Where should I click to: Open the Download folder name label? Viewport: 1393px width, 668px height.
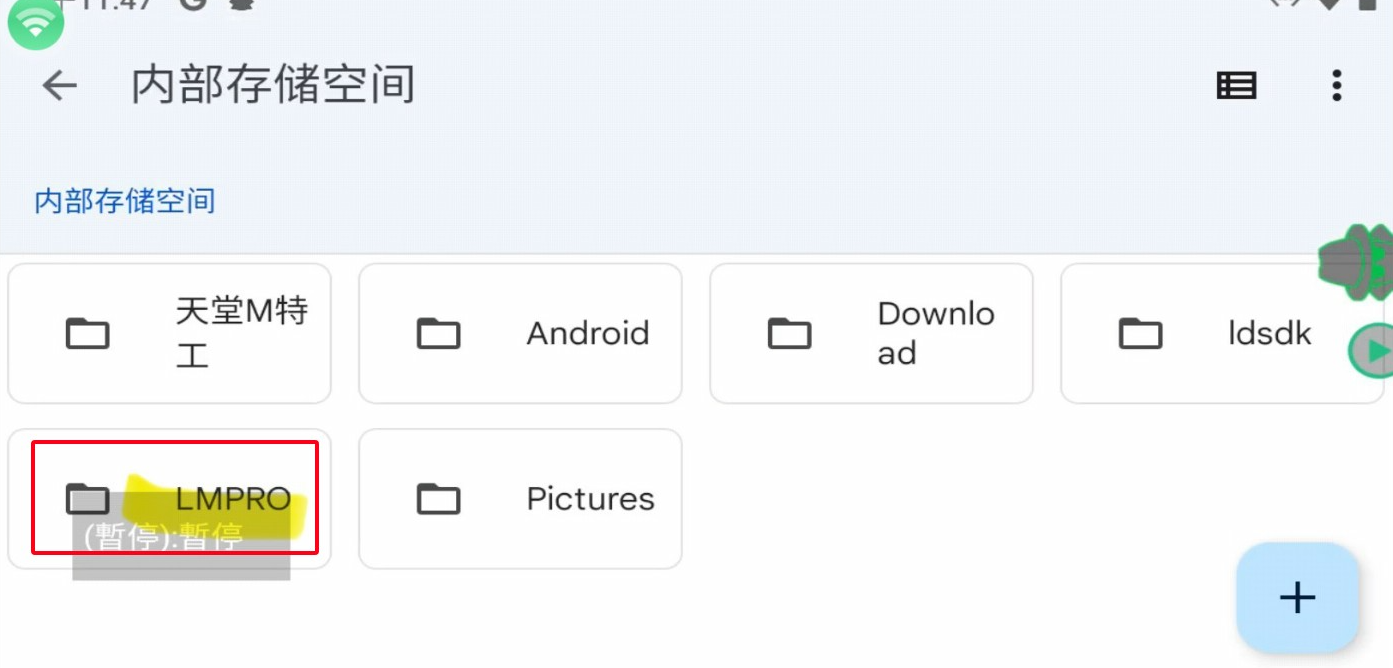click(x=936, y=333)
